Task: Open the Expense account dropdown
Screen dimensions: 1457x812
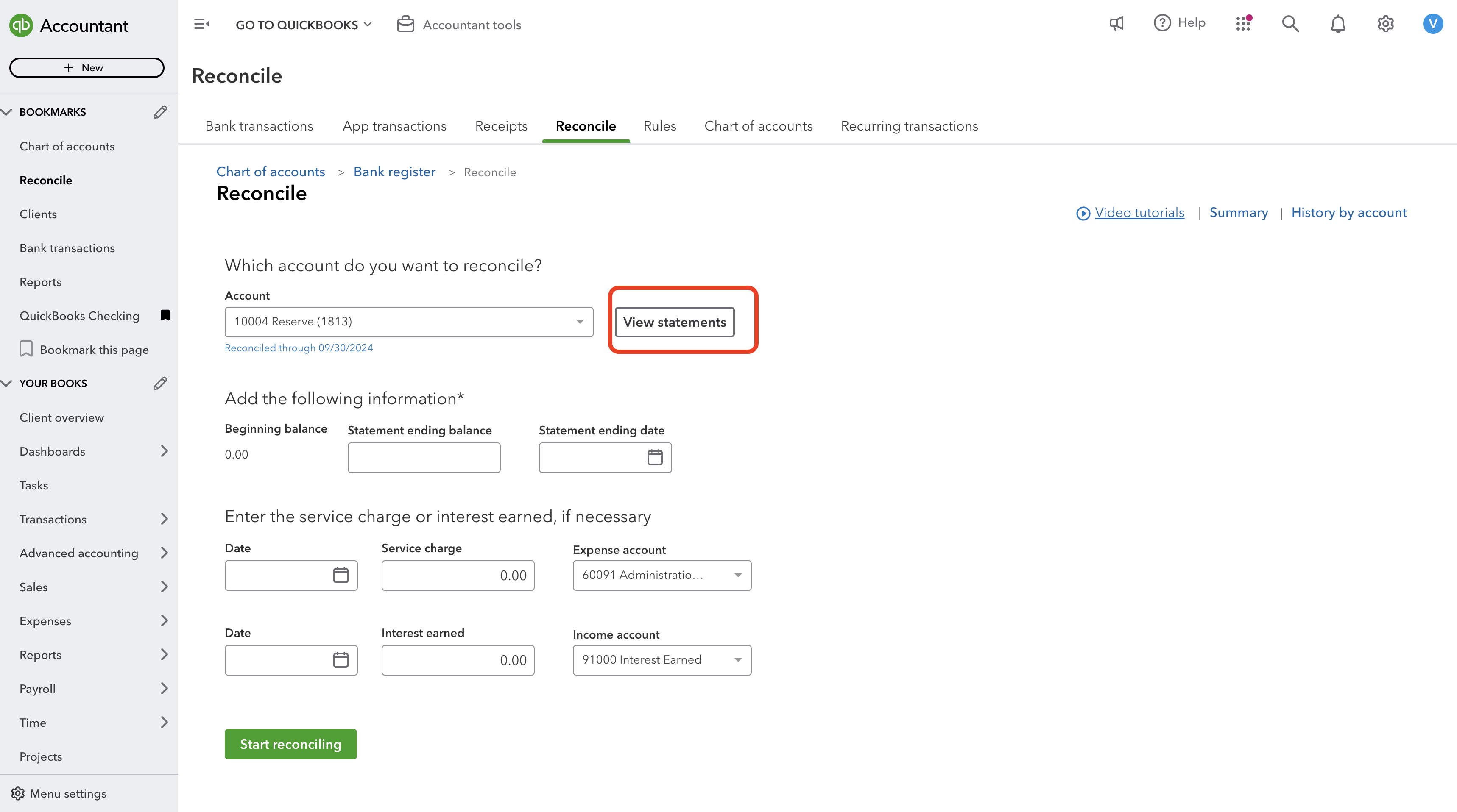Action: pos(662,575)
